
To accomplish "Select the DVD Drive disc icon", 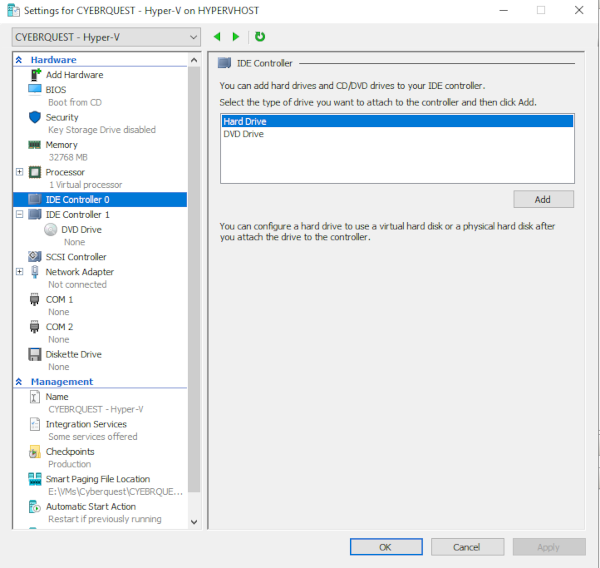I will (51, 229).
